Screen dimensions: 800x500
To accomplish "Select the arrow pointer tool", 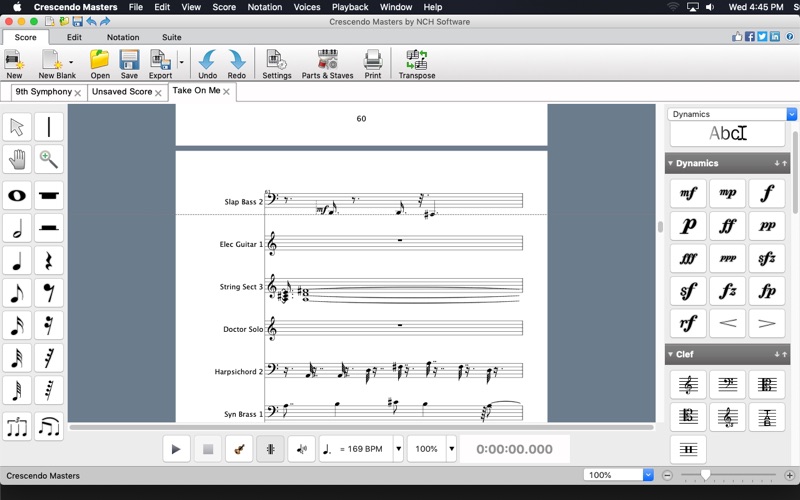I will (17, 127).
